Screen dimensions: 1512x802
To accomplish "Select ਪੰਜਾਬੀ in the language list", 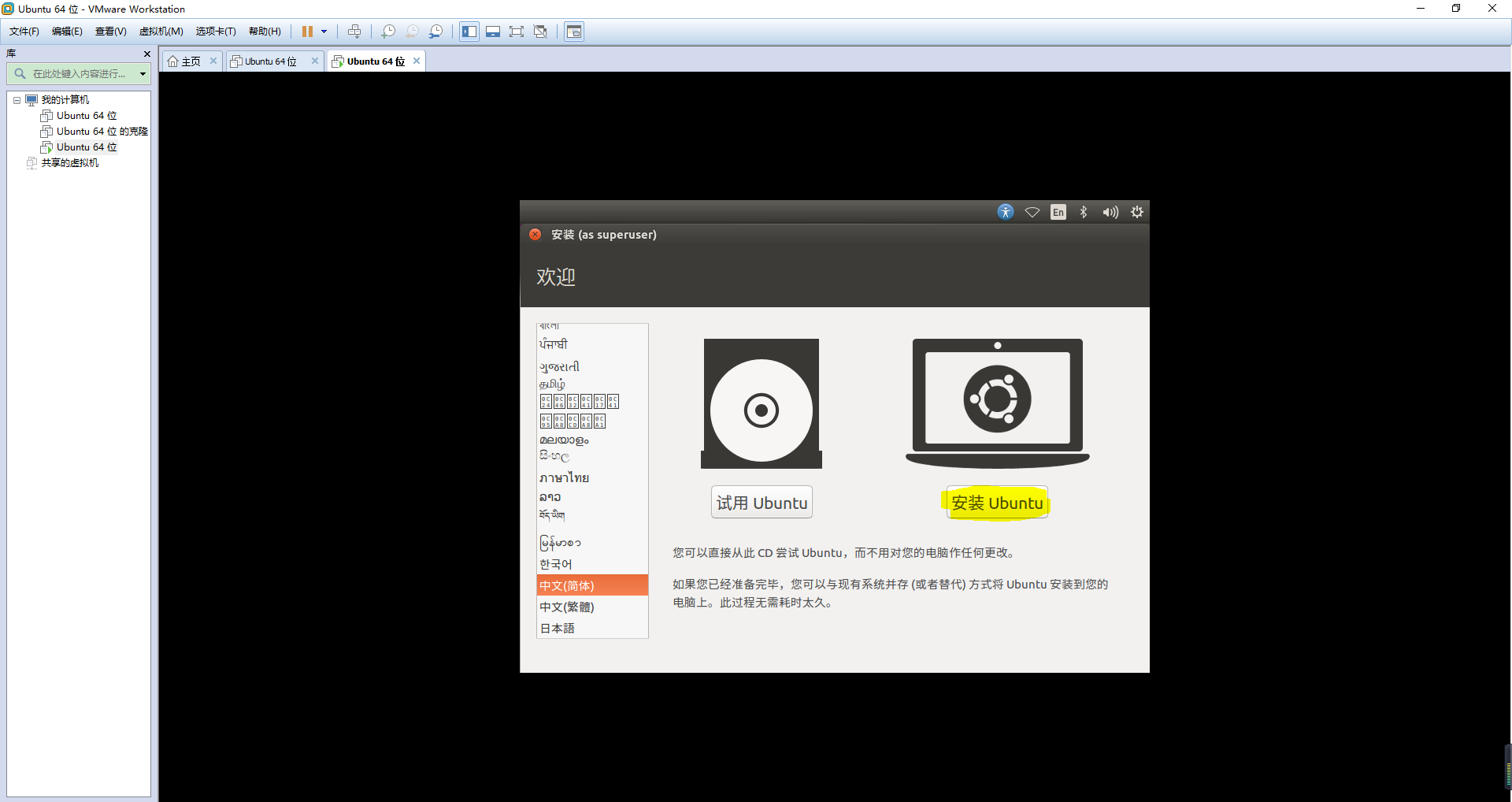I will coord(592,344).
